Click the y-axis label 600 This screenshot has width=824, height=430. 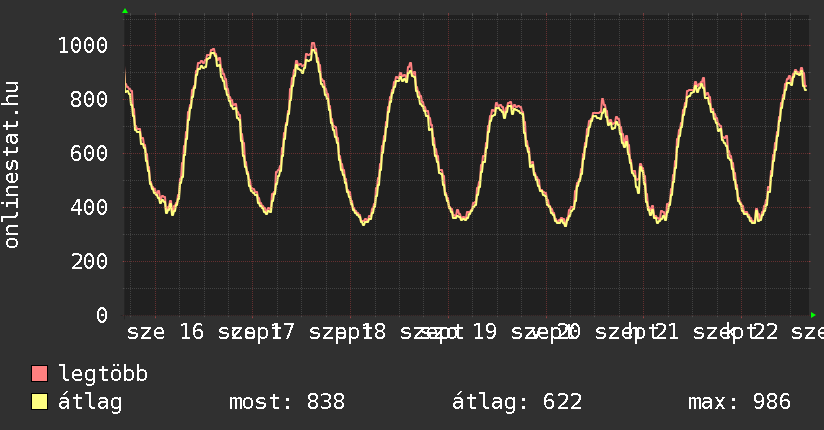click(89, 153)
